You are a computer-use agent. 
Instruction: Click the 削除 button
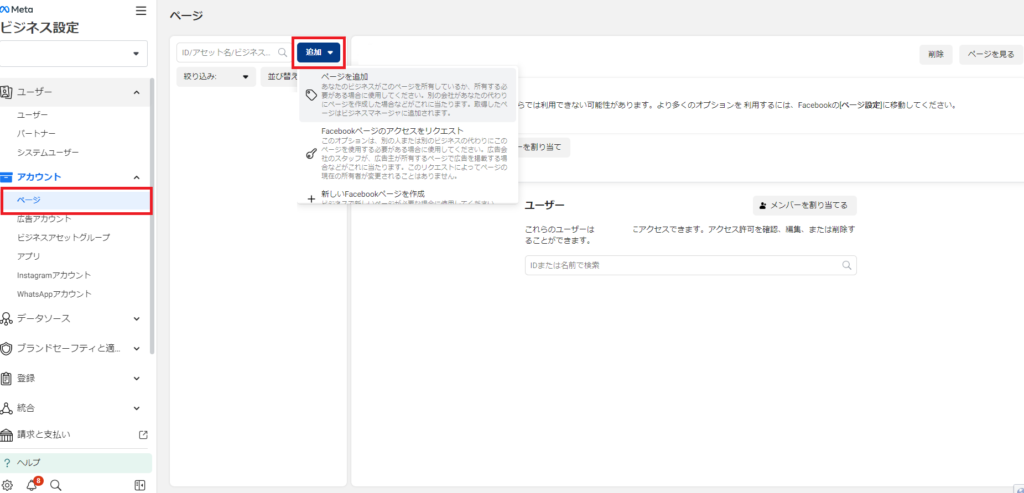pyautogui.click(x=935, y=55)
